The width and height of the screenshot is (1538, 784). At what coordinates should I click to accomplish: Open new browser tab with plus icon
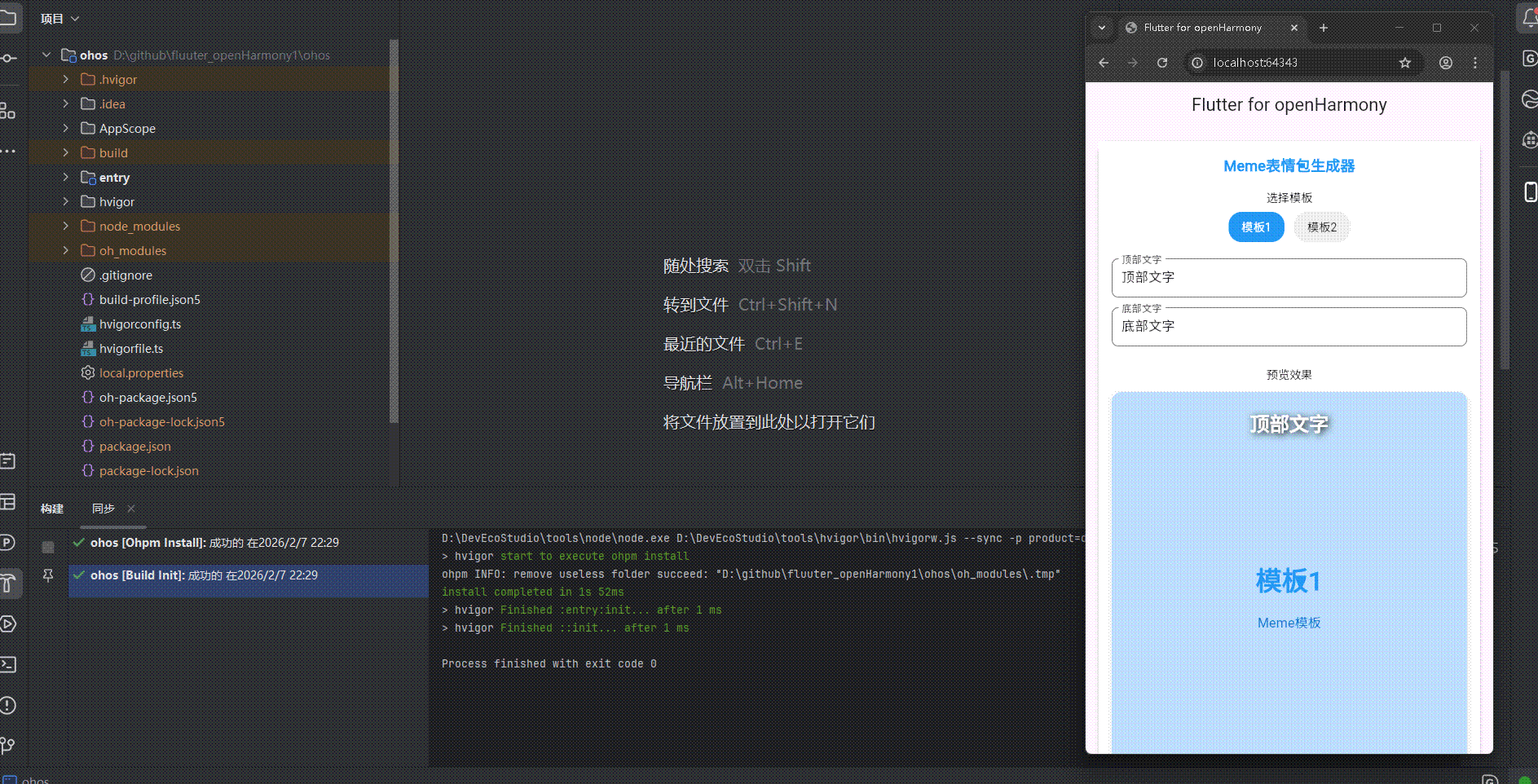[x=1324, y=28]
